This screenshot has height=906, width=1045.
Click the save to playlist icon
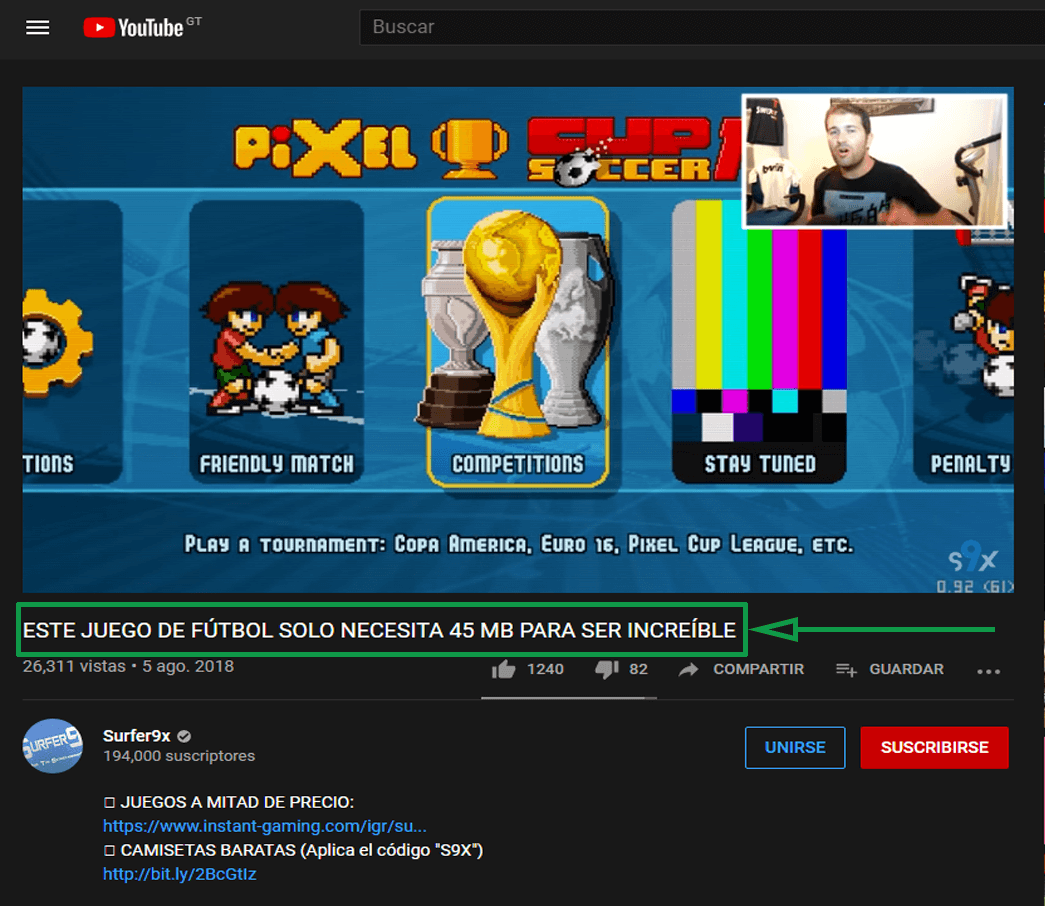[x=846, y=669]
